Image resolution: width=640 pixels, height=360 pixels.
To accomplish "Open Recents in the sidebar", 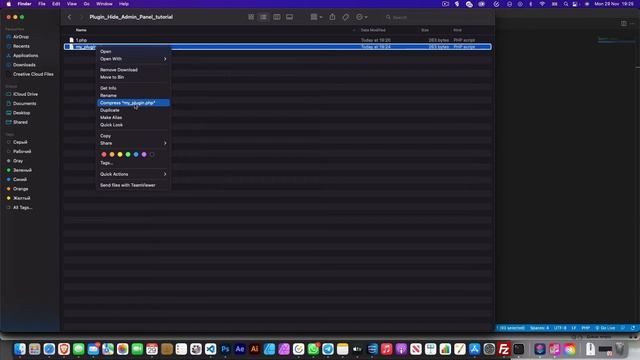I will click(x=21, y=46).
